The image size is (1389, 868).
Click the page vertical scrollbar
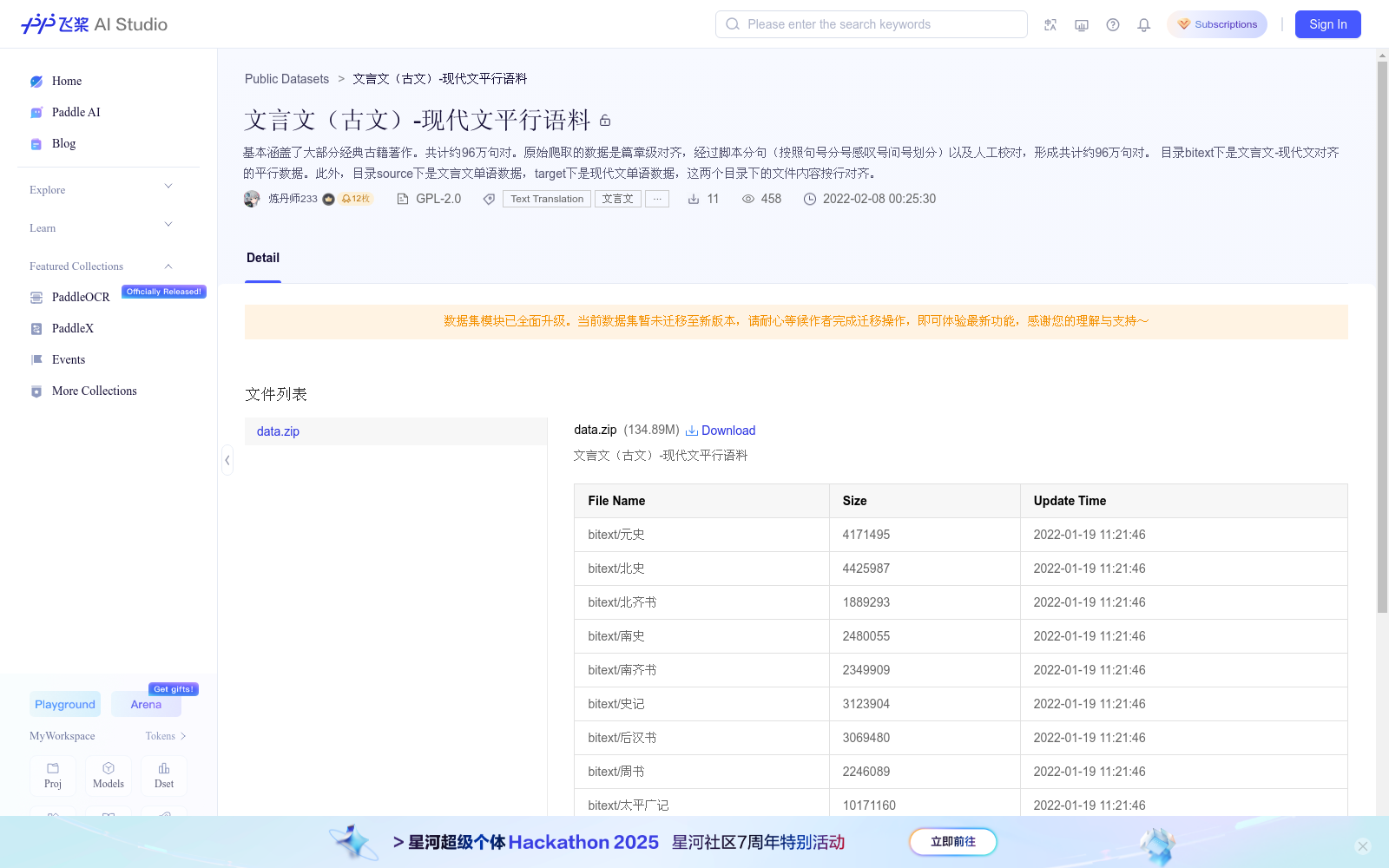pos(1382,338)
